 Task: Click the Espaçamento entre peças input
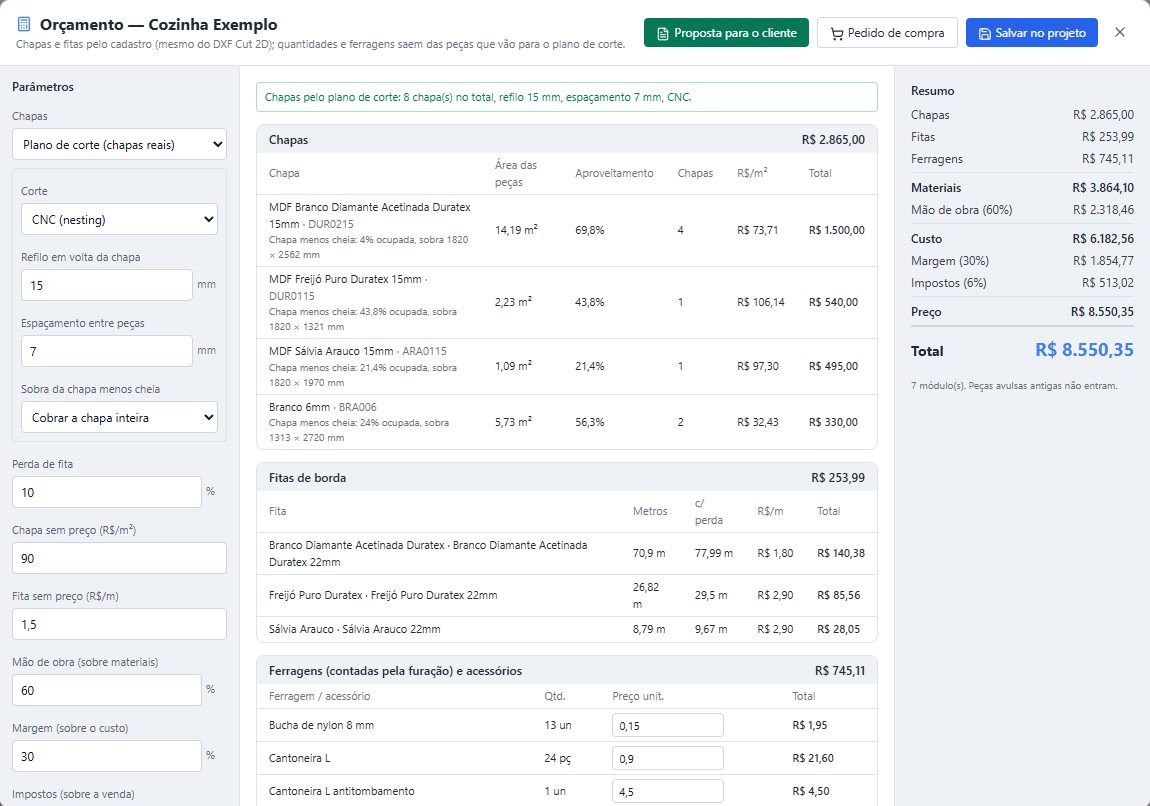pyautogui.click(x=107, y=351)
